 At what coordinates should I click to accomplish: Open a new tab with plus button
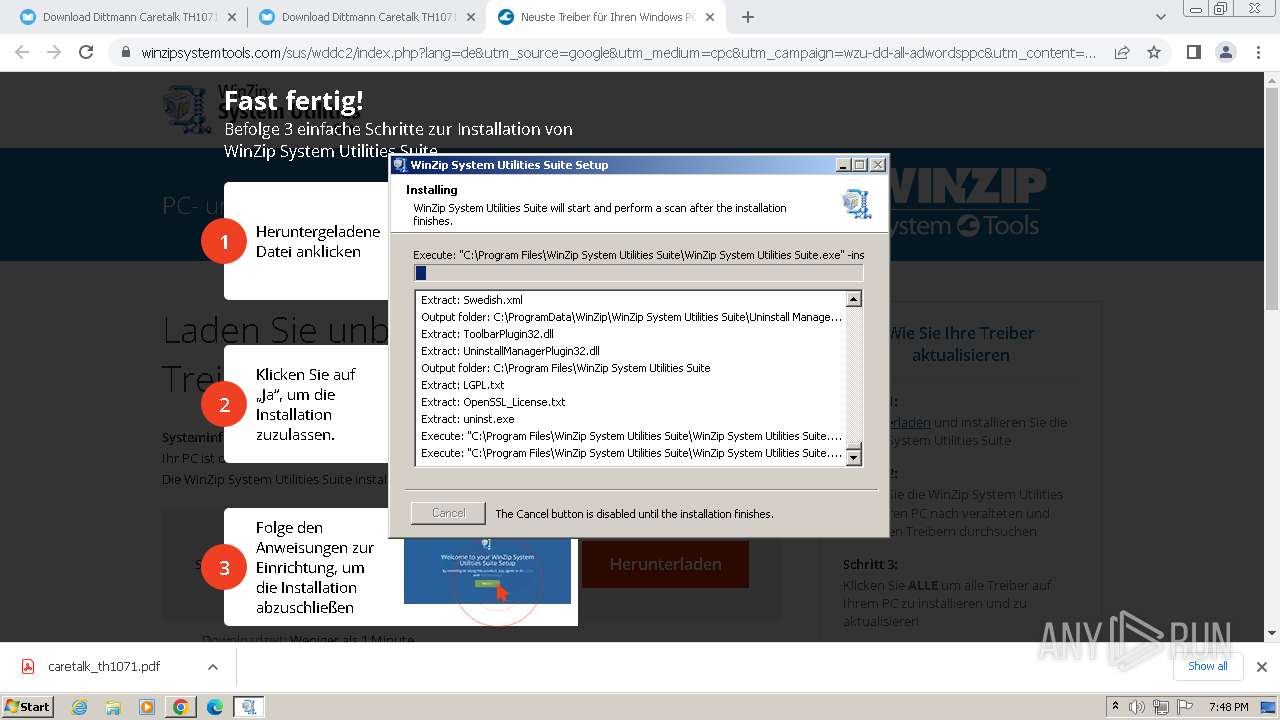(x=748, y=17)
